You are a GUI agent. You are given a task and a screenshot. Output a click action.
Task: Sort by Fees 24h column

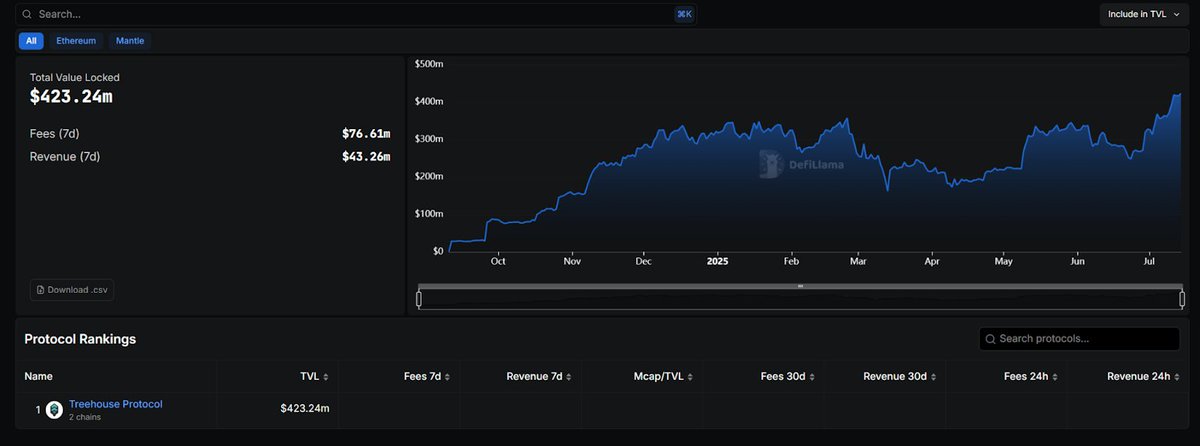click(x=1030, y=377)
